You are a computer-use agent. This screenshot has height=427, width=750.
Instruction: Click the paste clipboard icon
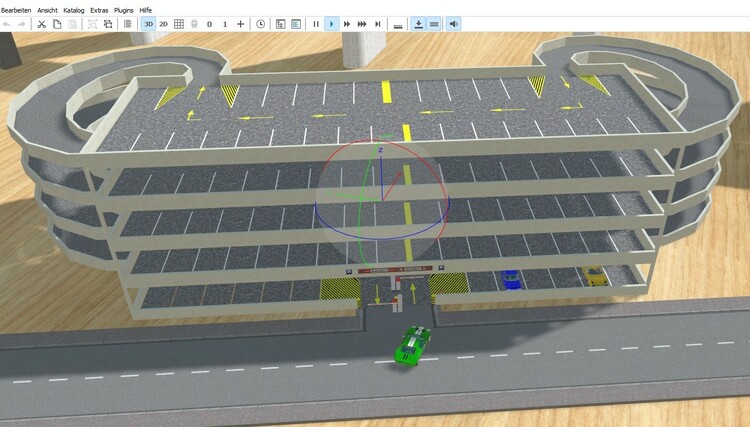click(72, 24)
